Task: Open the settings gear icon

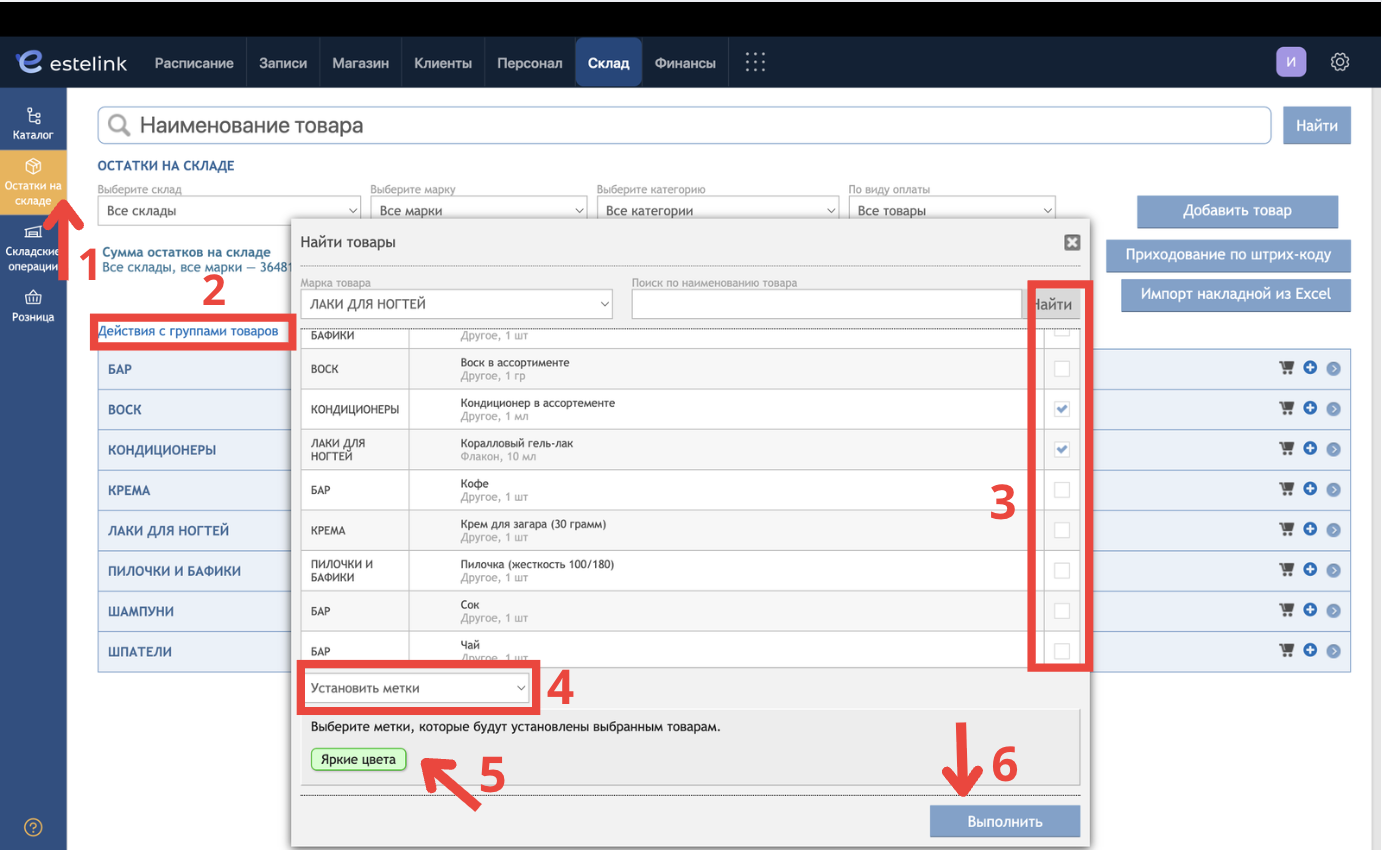Action: (x=1340, y=62)
